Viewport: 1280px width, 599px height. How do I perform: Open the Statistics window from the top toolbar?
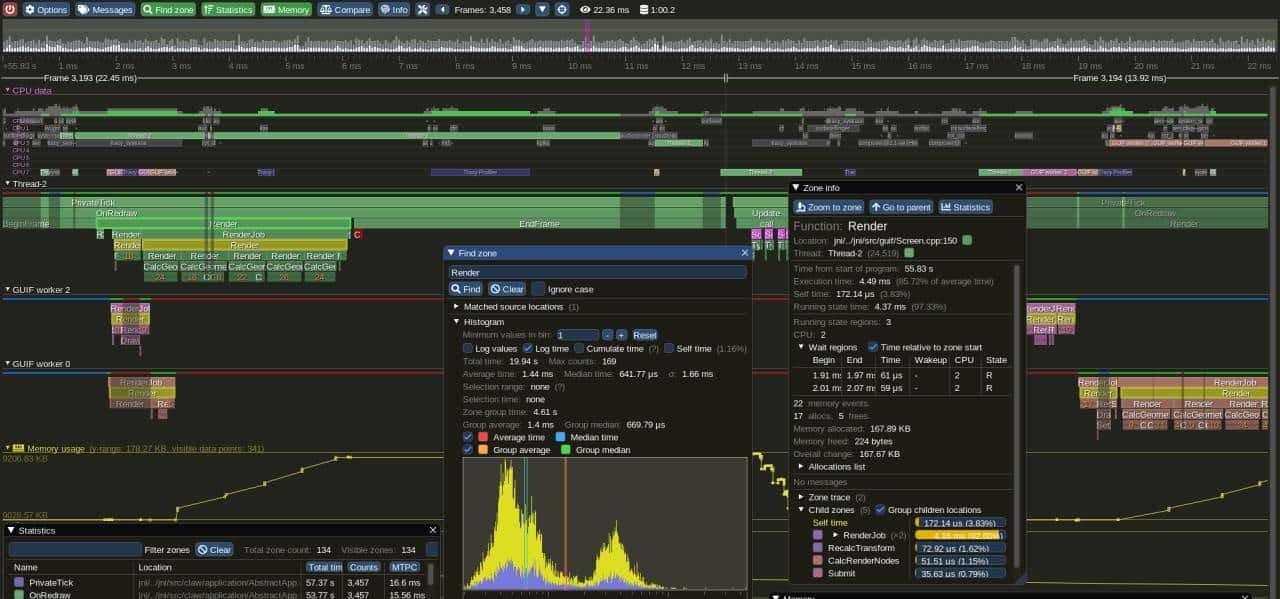coord(231,9)
